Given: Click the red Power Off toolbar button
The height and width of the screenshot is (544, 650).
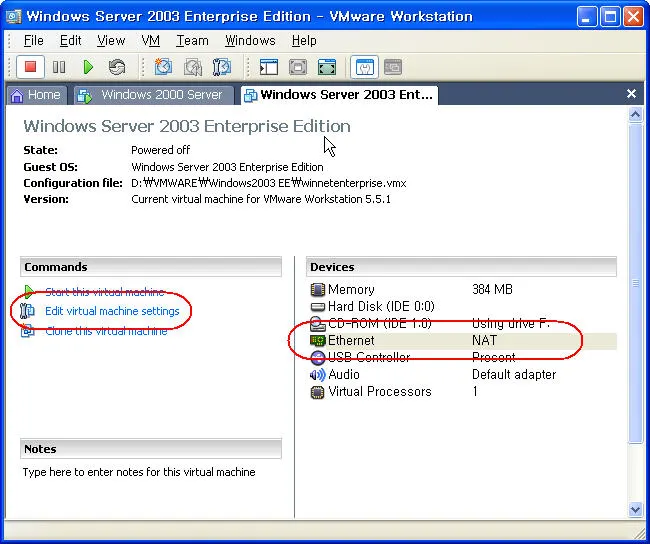Looking at the screenshot, I should coord(30,67).
